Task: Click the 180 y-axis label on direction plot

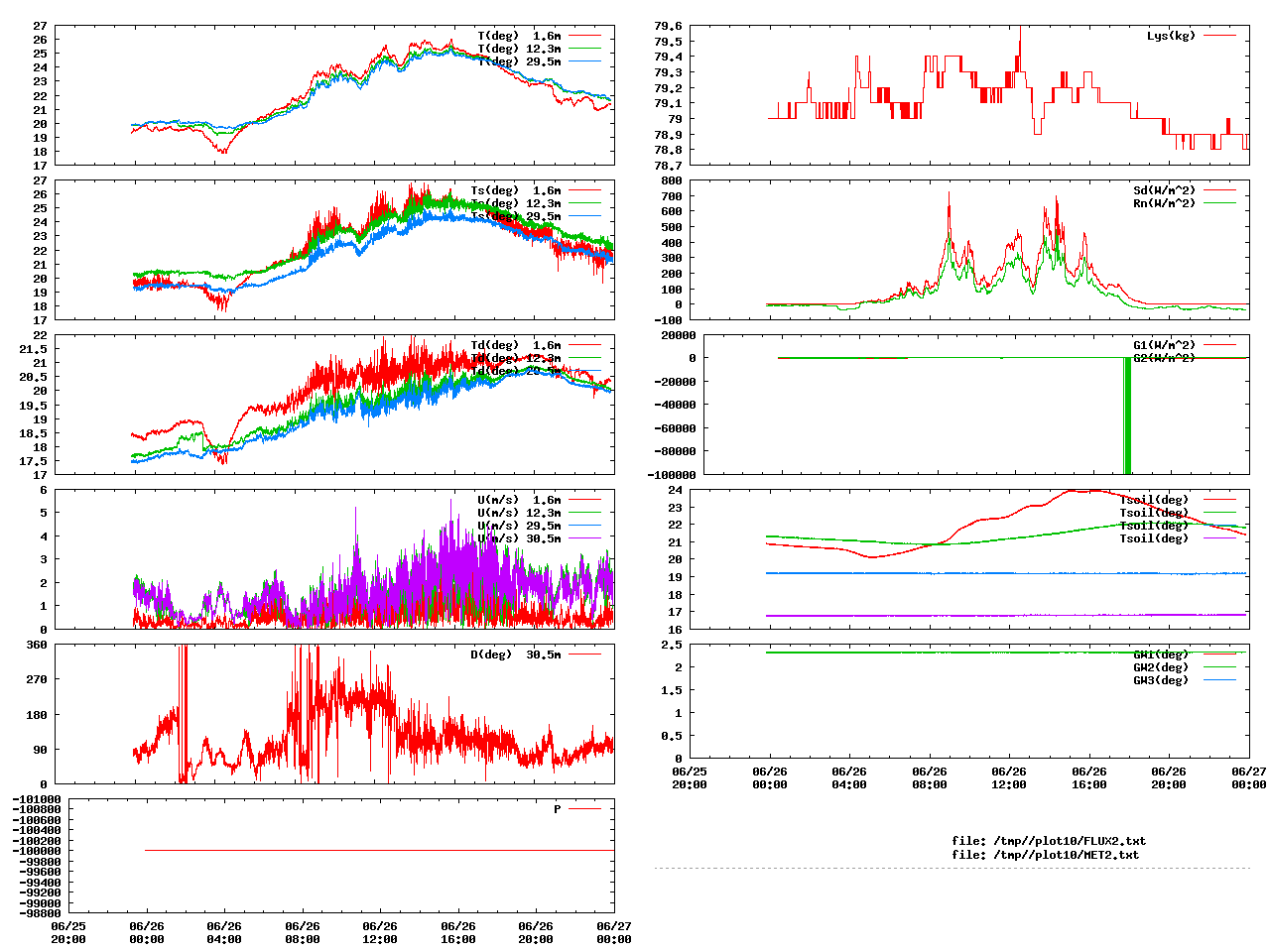Action: (37, 715)
